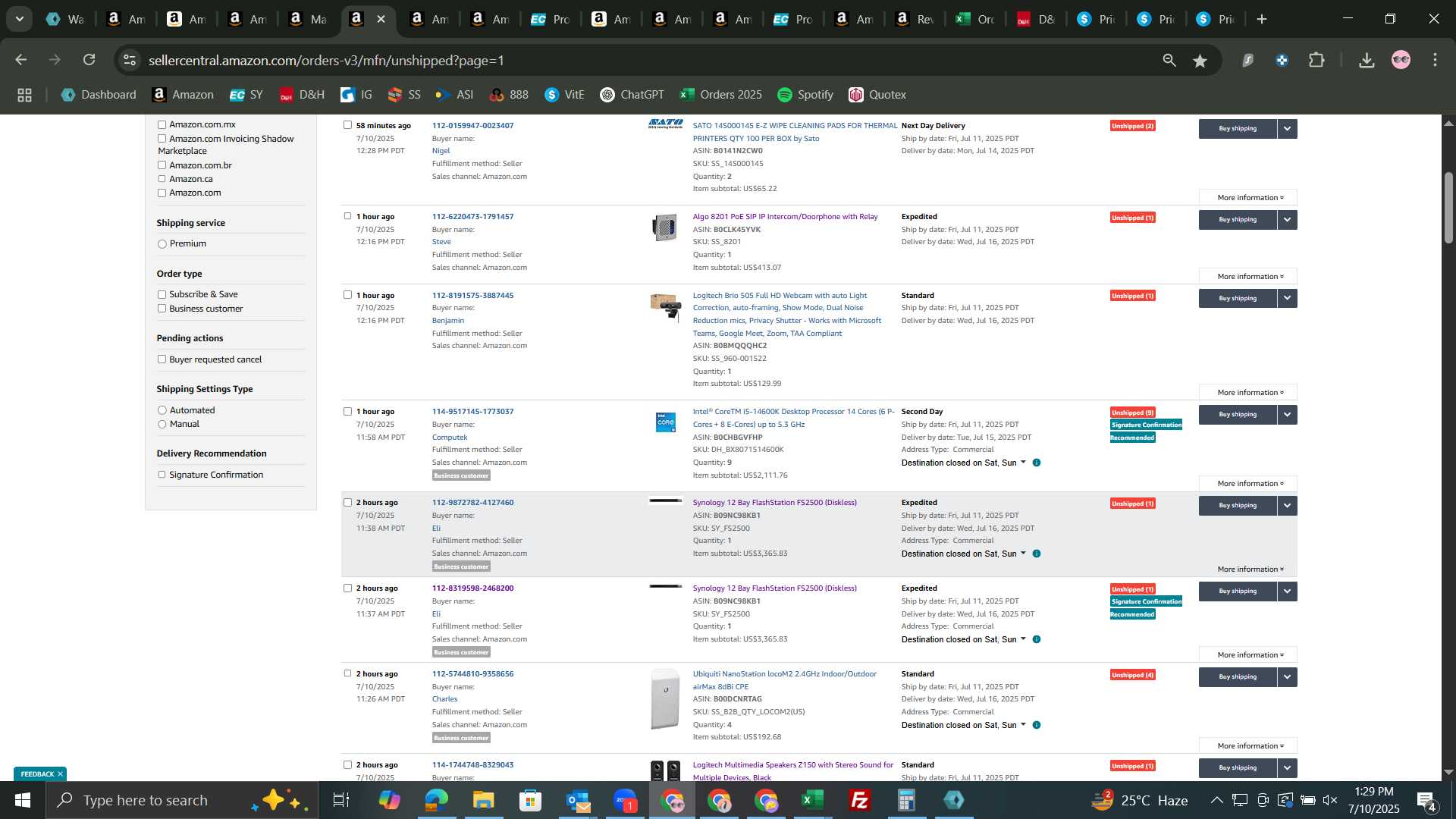Expand More information for Logitech Brio order

[x=1248, y=393]
